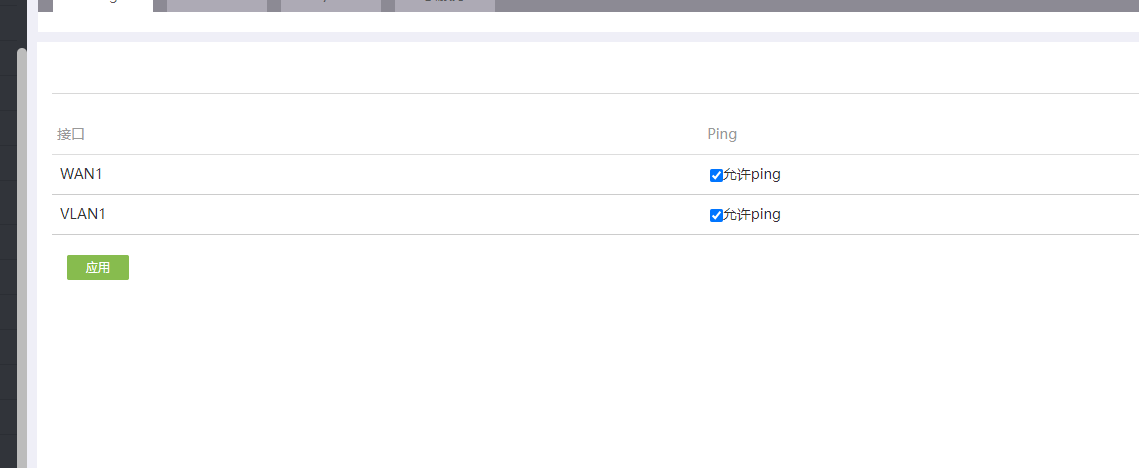
Task: Toggle the VLAN1 allow ping checkbox
Action: pyautogui.click(x=716, y=215)
